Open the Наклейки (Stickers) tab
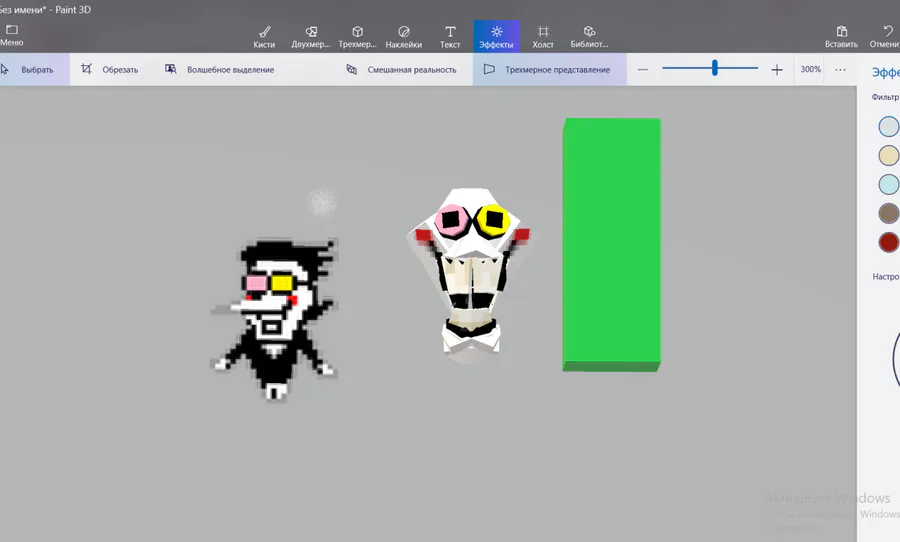The image size is (900, 542). pos(404,37)
